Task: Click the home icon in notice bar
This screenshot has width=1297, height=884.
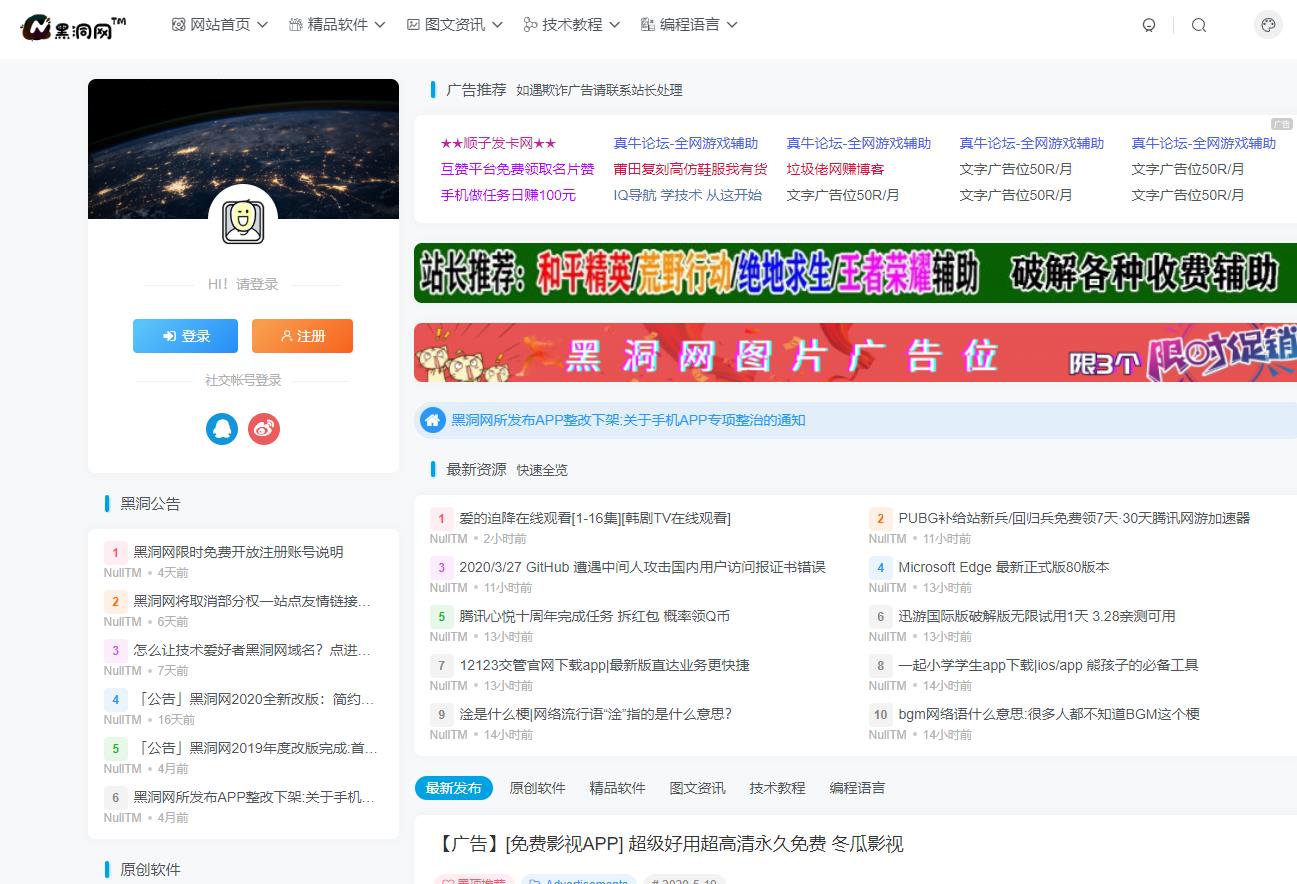Action: point(432,420)
